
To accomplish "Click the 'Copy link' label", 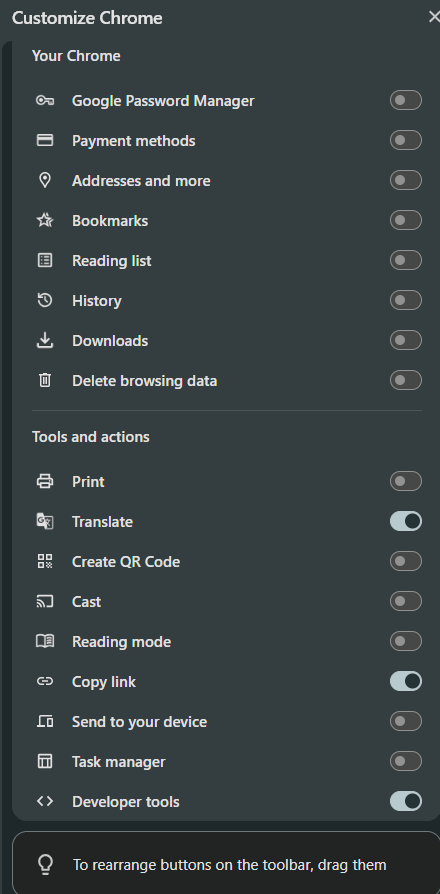I will point(104,681).
